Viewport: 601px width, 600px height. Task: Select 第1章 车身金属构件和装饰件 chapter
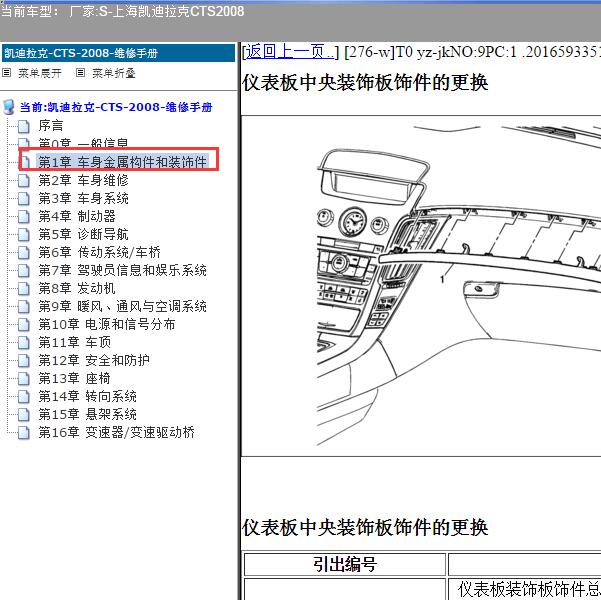point(123,162)
